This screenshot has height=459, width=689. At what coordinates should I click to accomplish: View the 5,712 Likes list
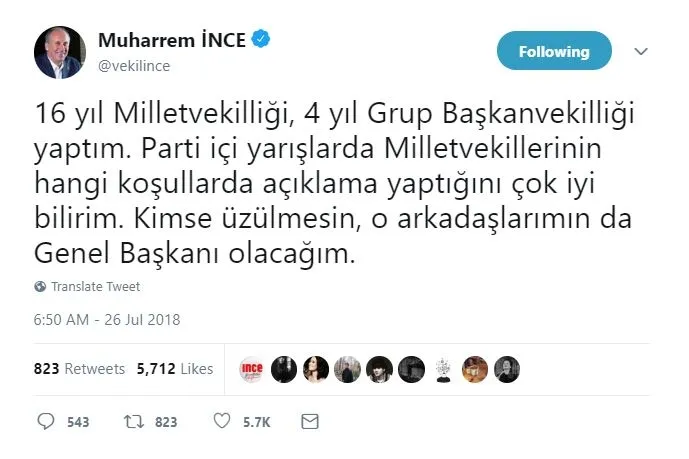tap(175, 368)
